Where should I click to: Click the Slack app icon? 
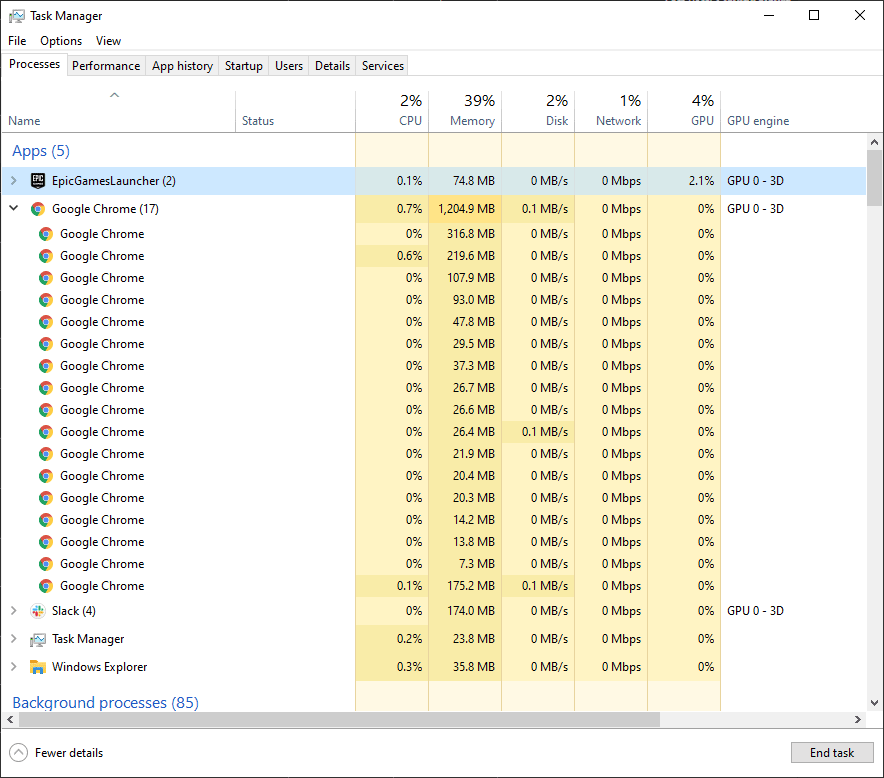pyautogui.click(x=38, y=611)
